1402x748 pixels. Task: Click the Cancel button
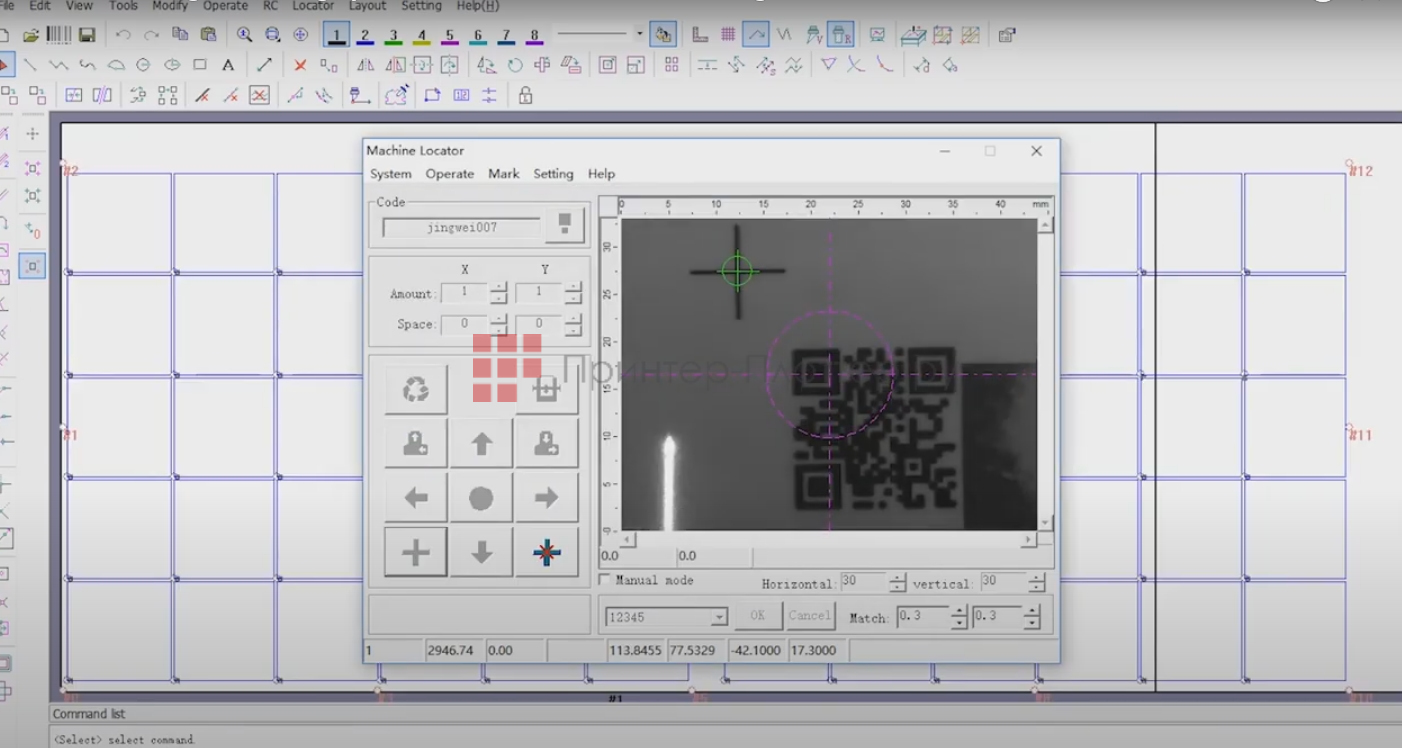click(809, 616)
